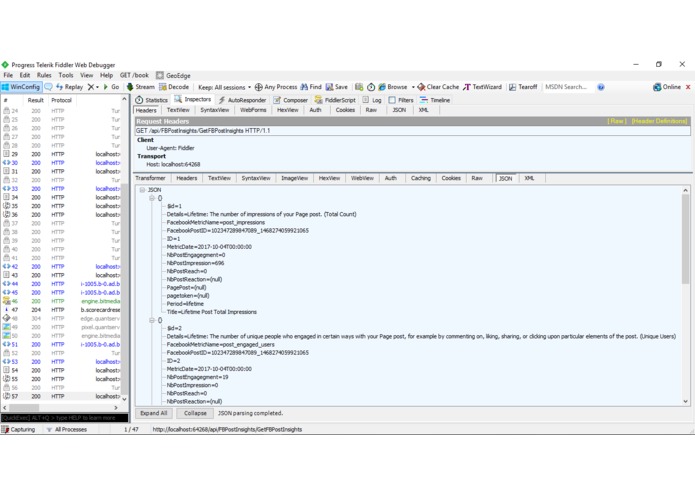Open the Edit menu
Viewport: 695px width, 494px height.
[x=25, y=75]
